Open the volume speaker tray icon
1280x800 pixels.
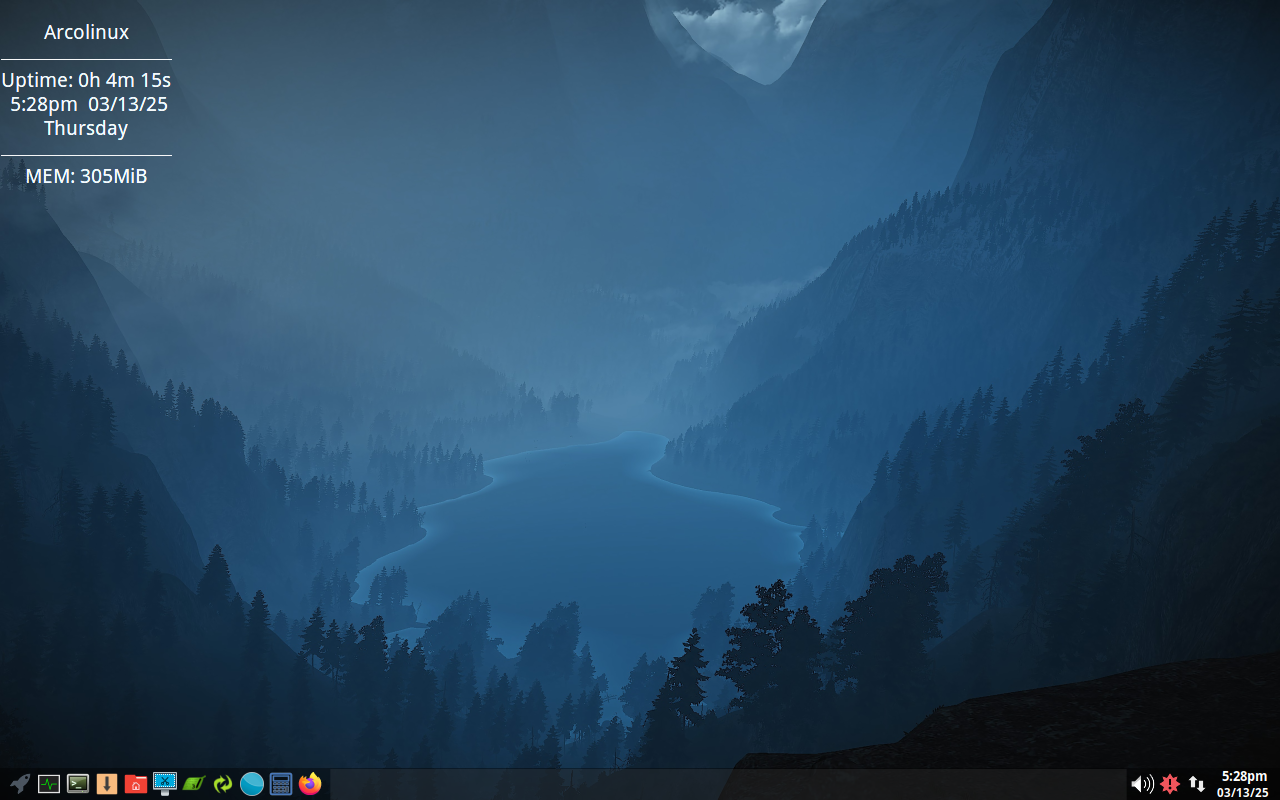coord(1142,784)
